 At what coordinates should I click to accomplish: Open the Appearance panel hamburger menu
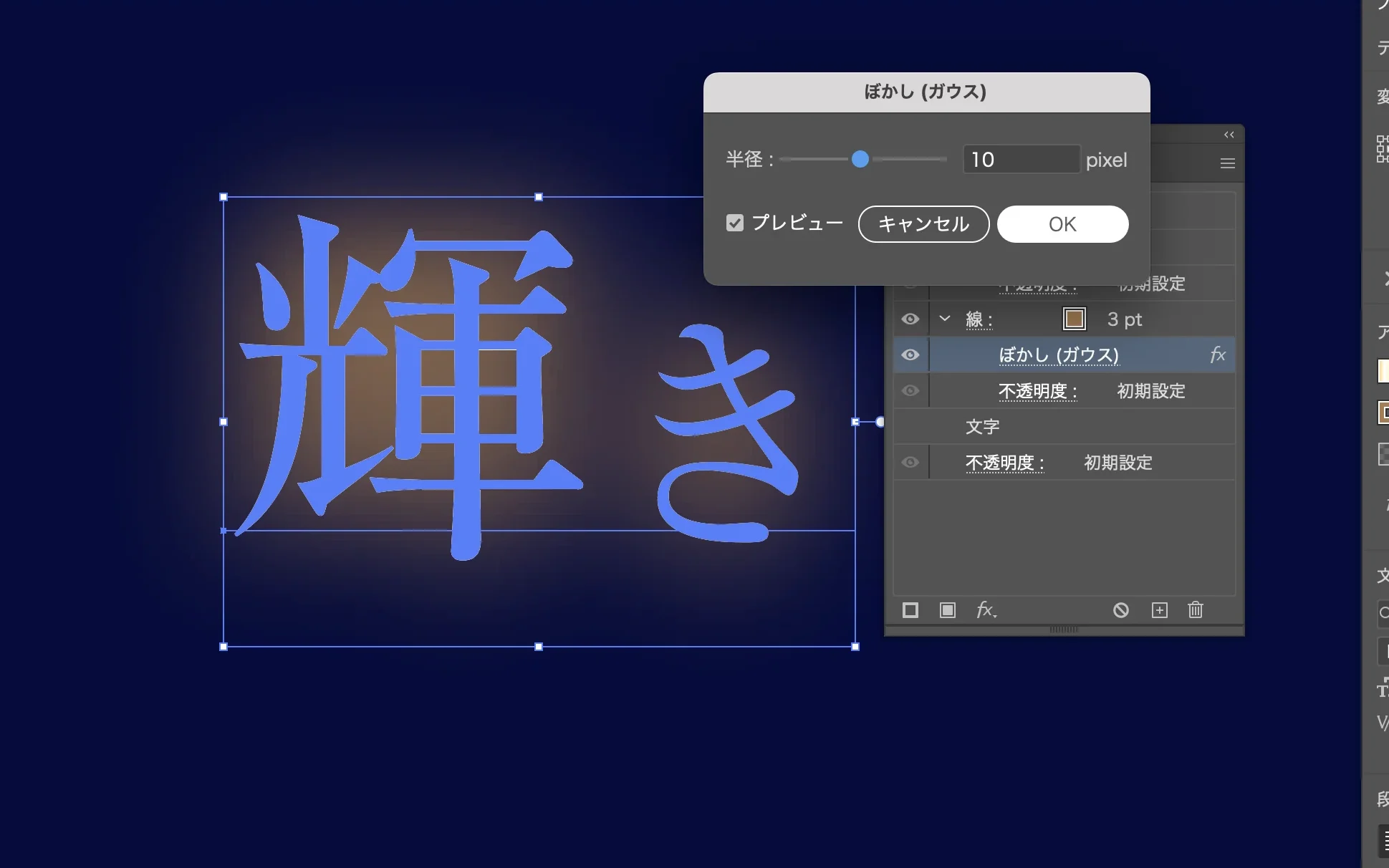tap(1227, 163)
